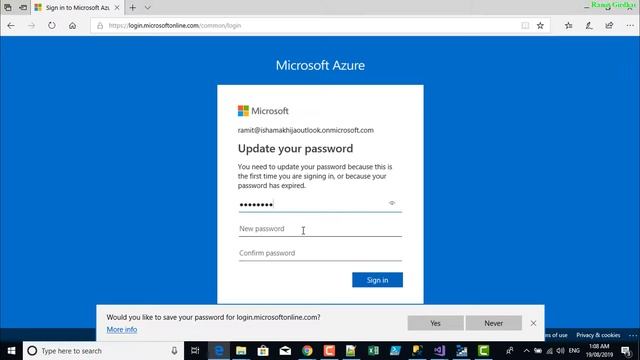
Task: Open the Mail app from taskbar
Action: tap(285, 351)
